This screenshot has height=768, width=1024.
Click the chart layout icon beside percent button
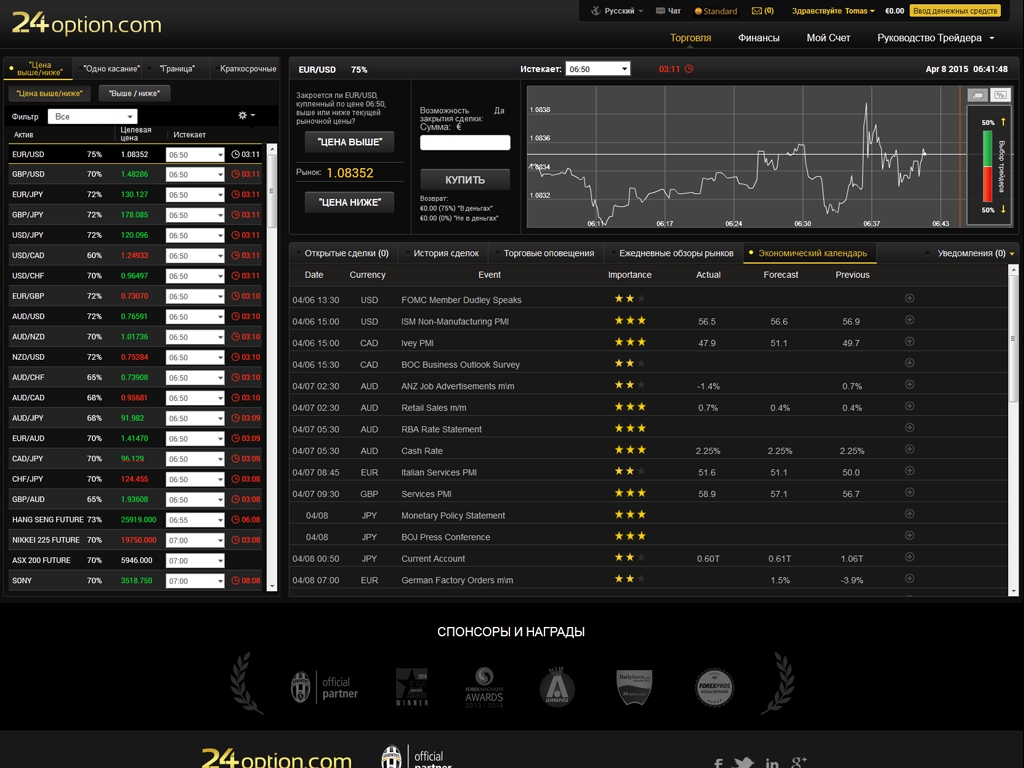(977, 95)
